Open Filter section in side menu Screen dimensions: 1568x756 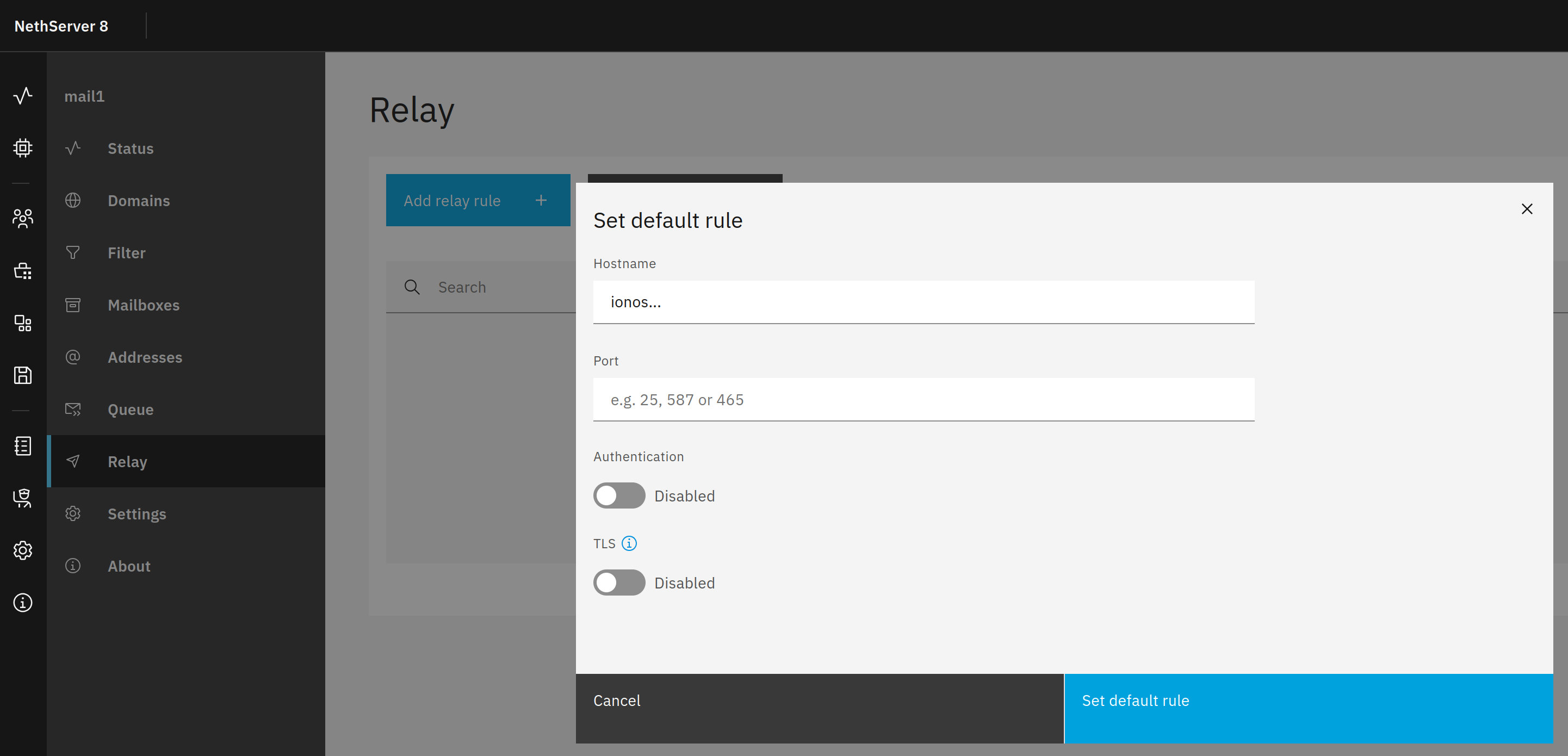(x=126, y=252)
